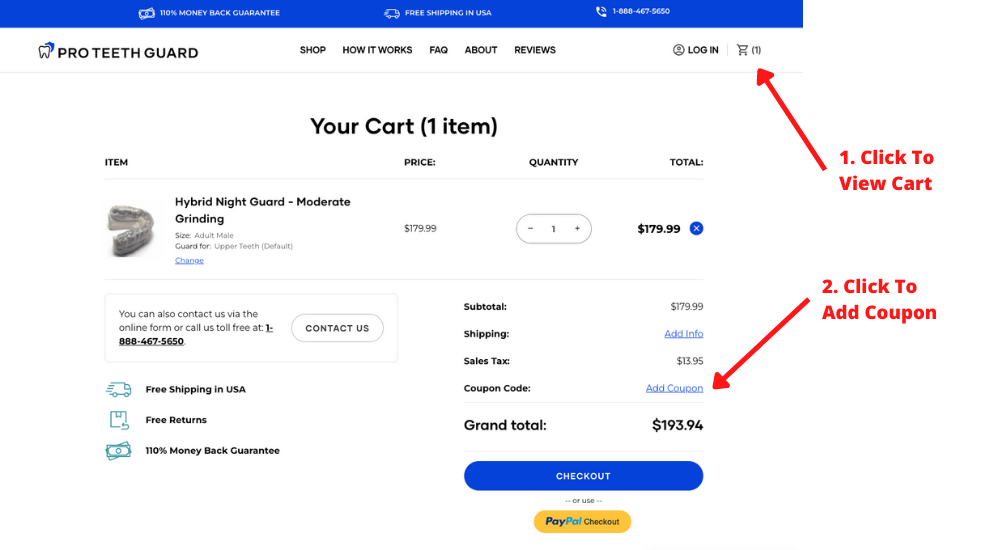Image resolution: width=1000 pixels, height=550 pixels.
Task: Click the money back guarantee icon in top bar
Action: click(x=146, y=13)
